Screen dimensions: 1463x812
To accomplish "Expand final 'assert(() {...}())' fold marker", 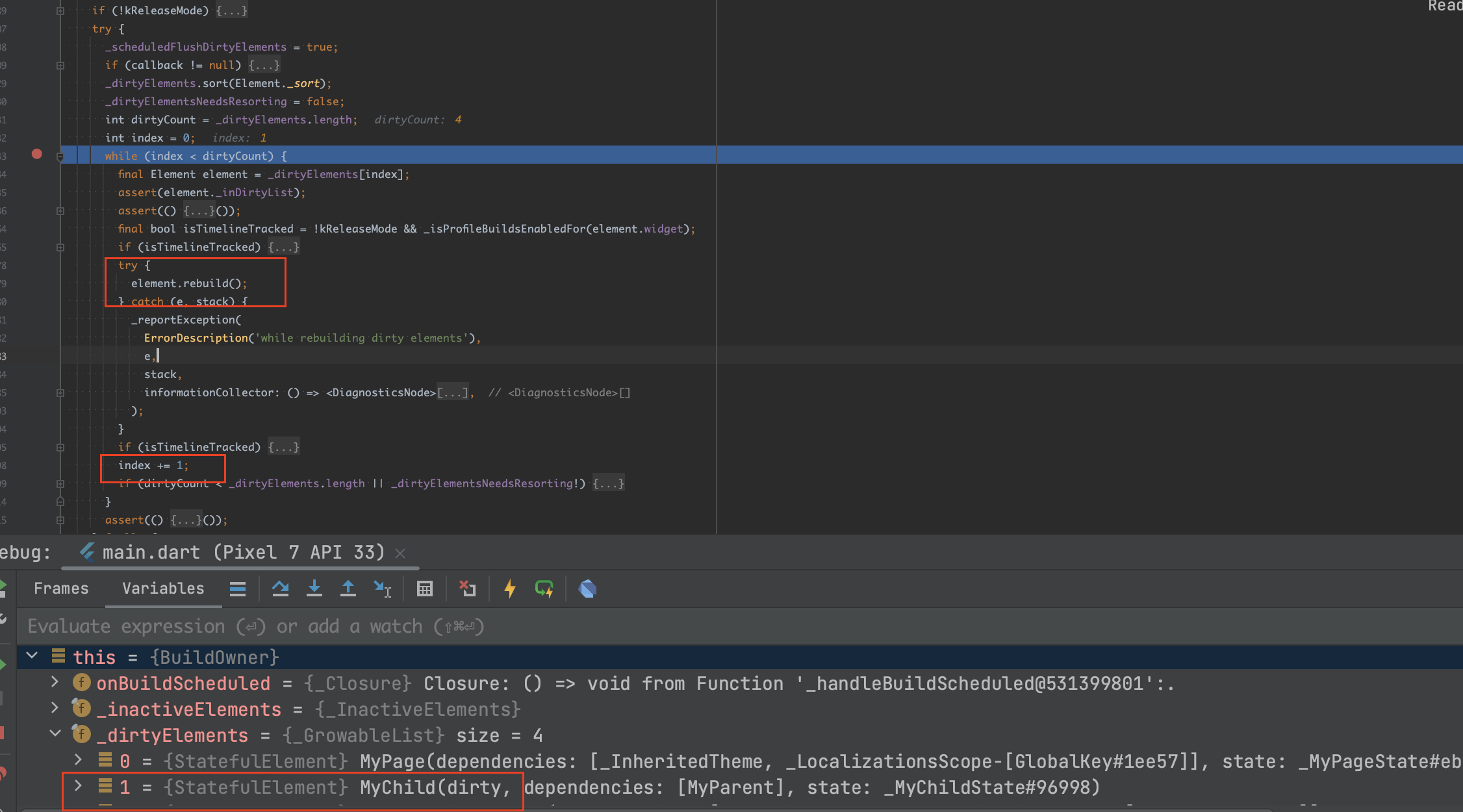I will pos(60,520).
